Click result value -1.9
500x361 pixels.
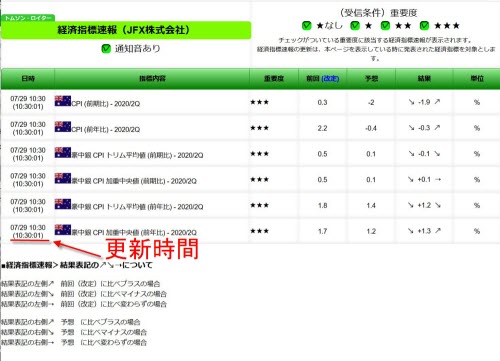[x=424, y=102]
